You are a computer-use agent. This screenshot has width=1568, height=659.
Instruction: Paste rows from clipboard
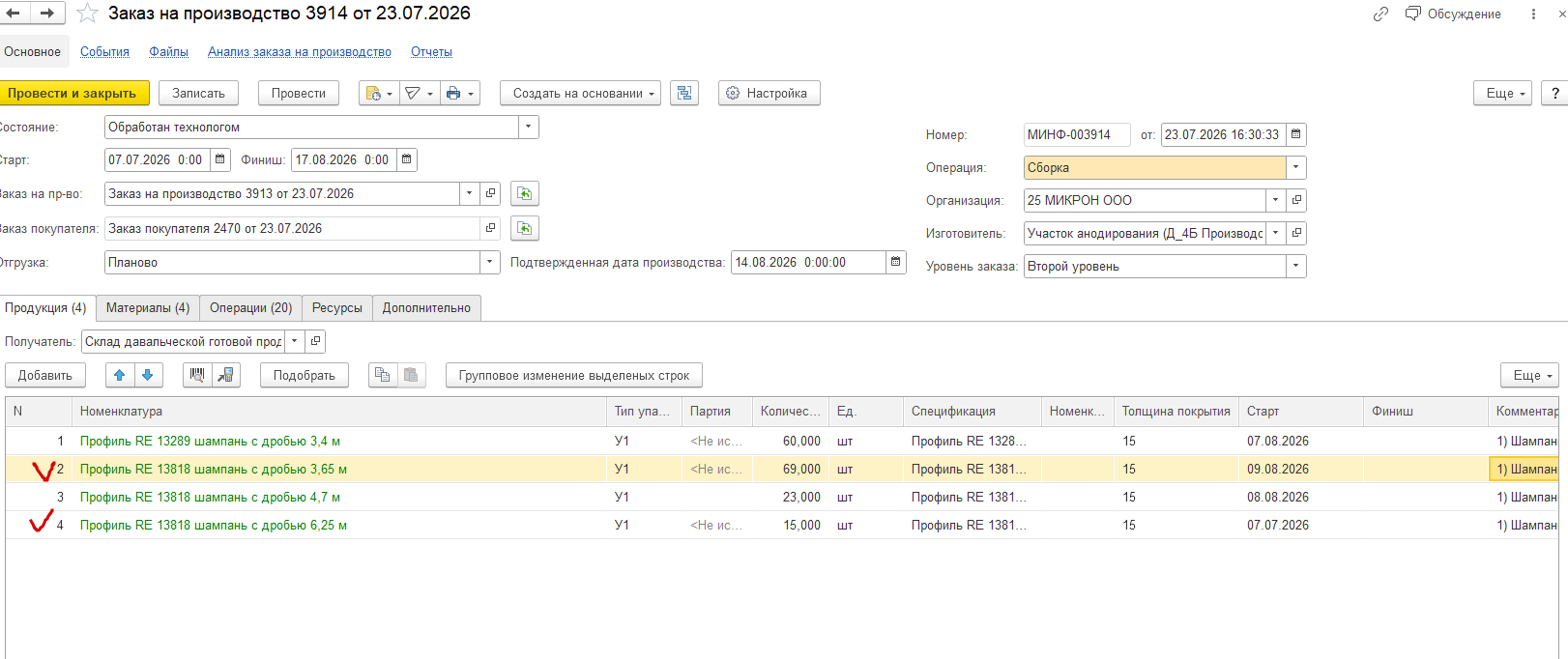pyautogui.click(x=411, y=375)
